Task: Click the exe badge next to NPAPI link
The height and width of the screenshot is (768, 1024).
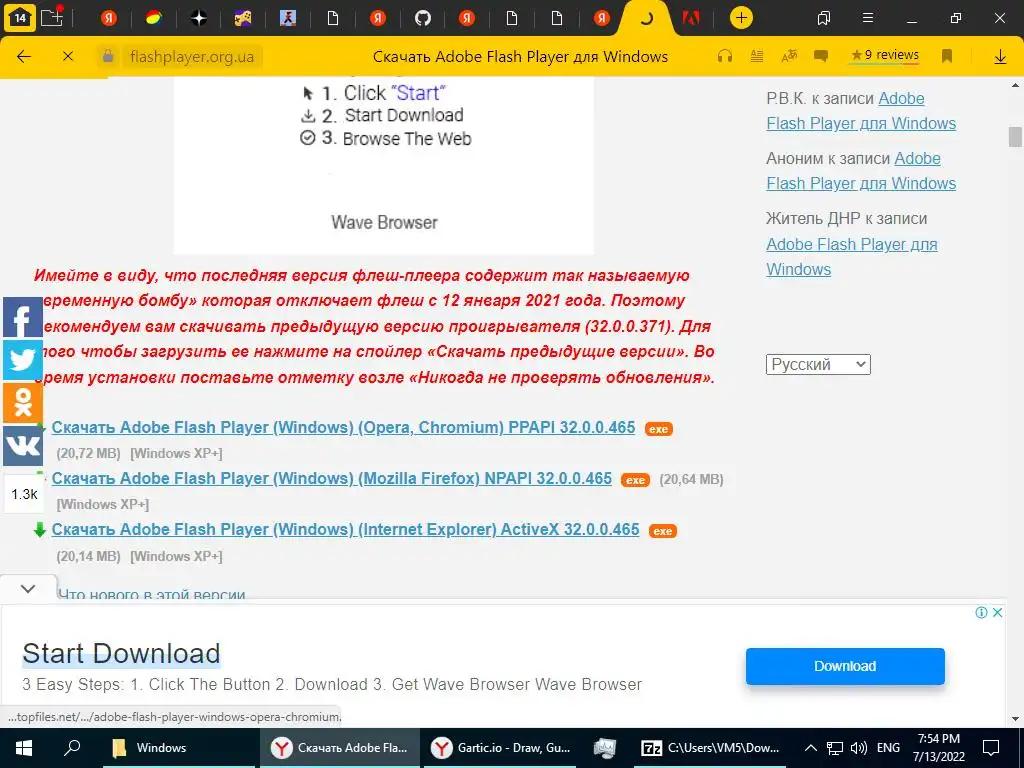Action: [635, 480]
